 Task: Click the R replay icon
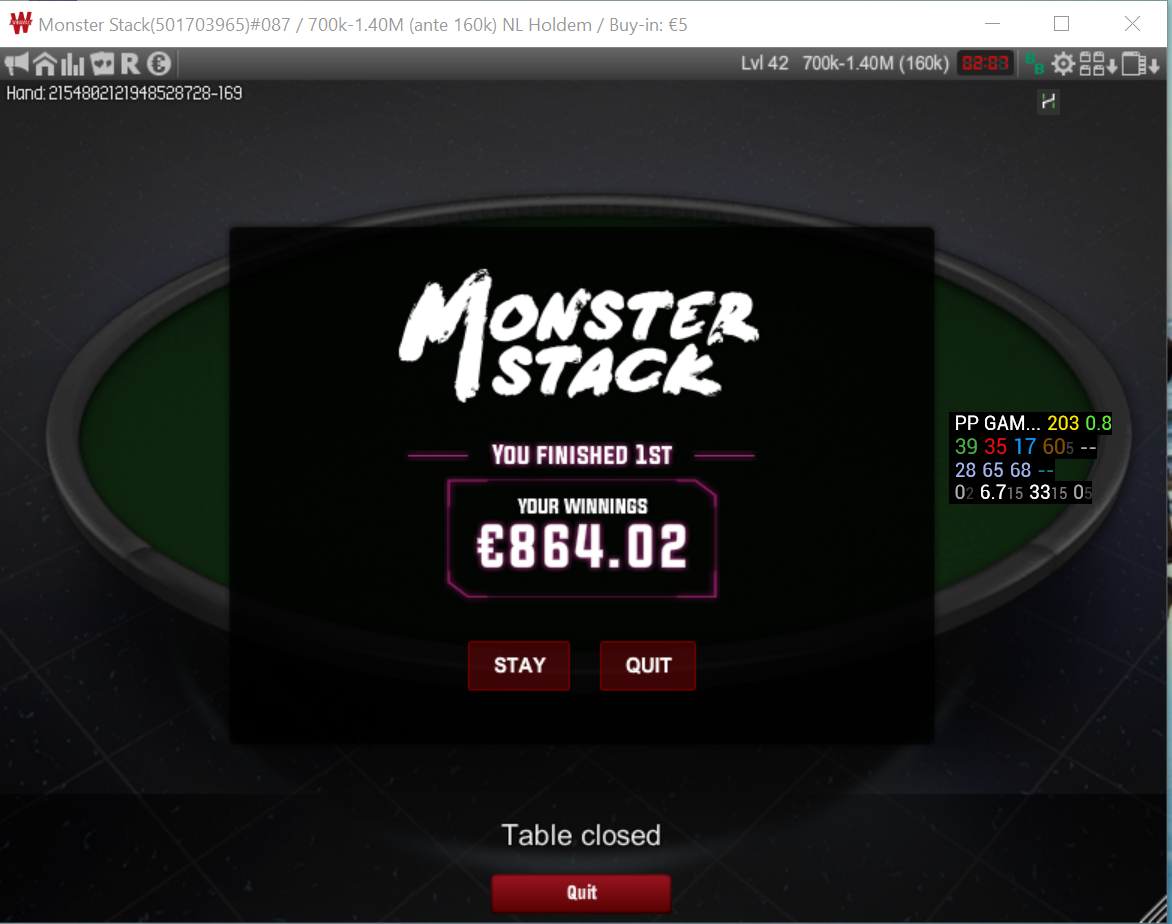point(130,64)
